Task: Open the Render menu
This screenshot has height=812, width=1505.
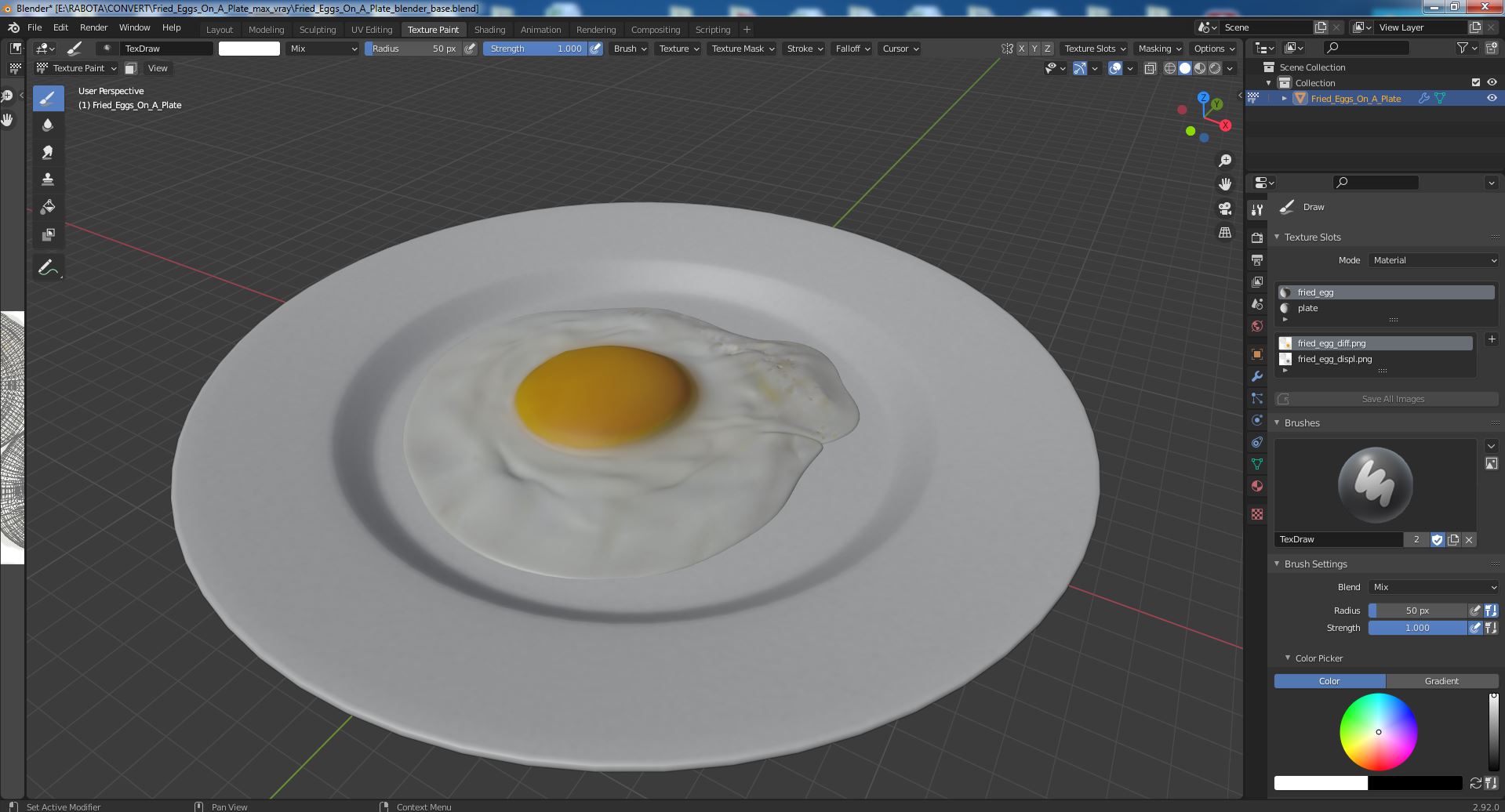Action: click(93, 27)
